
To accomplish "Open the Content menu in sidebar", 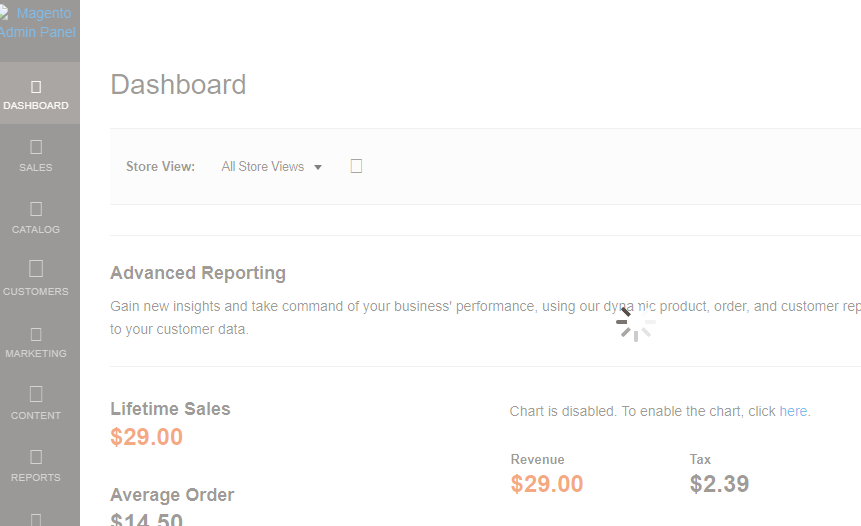I will pos(36,404).
